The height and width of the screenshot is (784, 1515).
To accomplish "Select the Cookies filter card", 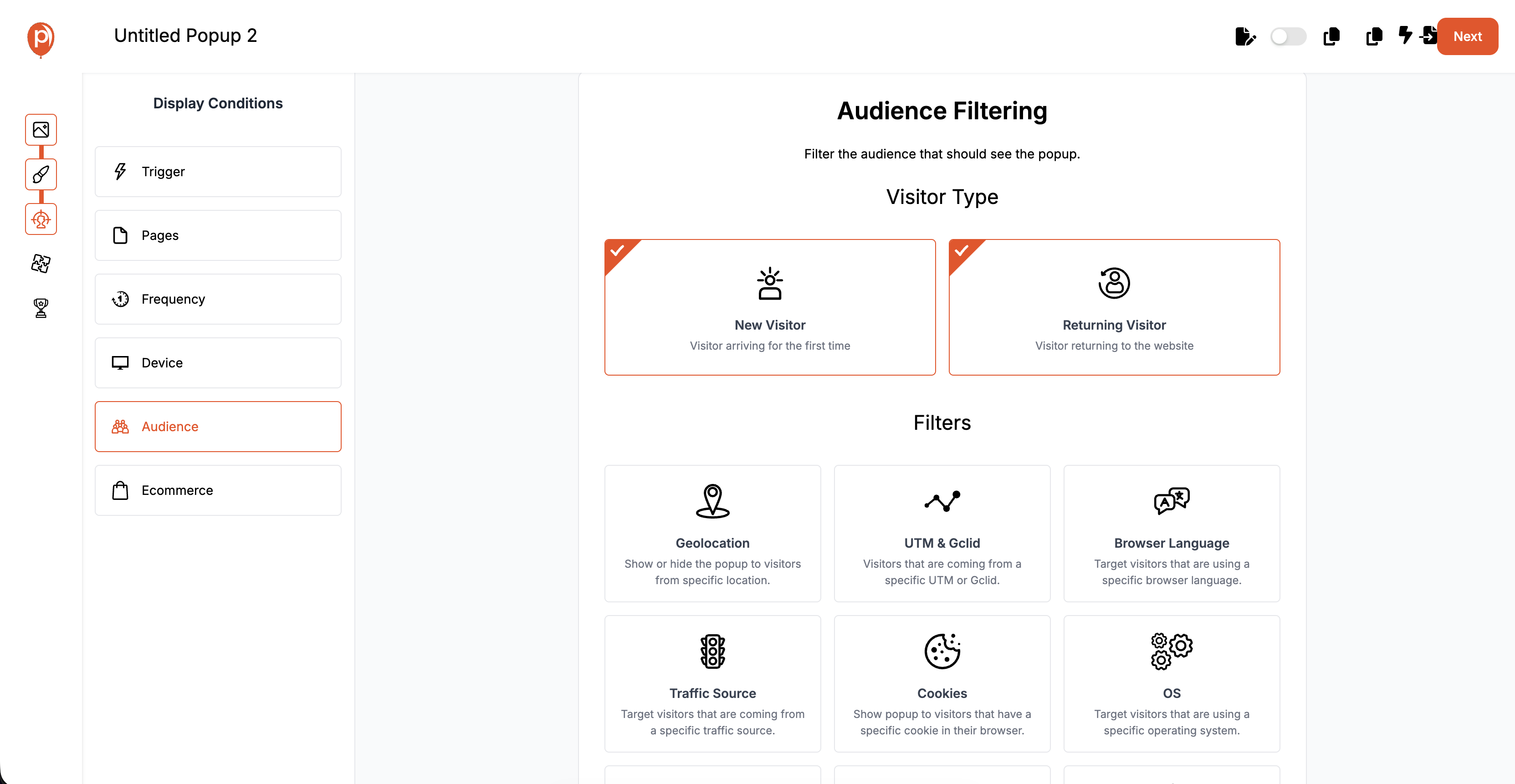I will (x=942, y=683).
